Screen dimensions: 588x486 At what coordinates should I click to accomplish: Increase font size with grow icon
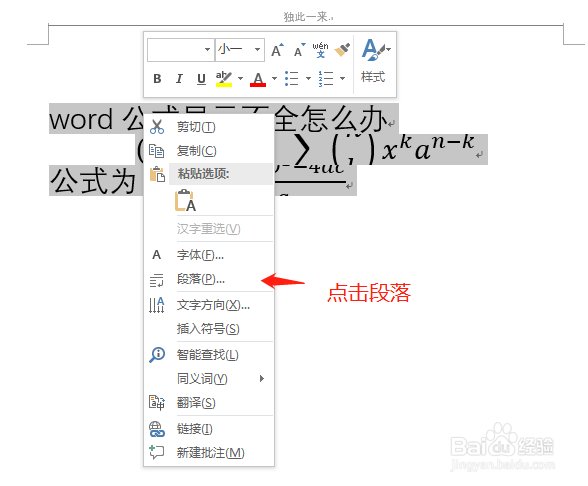pyautogui.click(x=278, y=50)
